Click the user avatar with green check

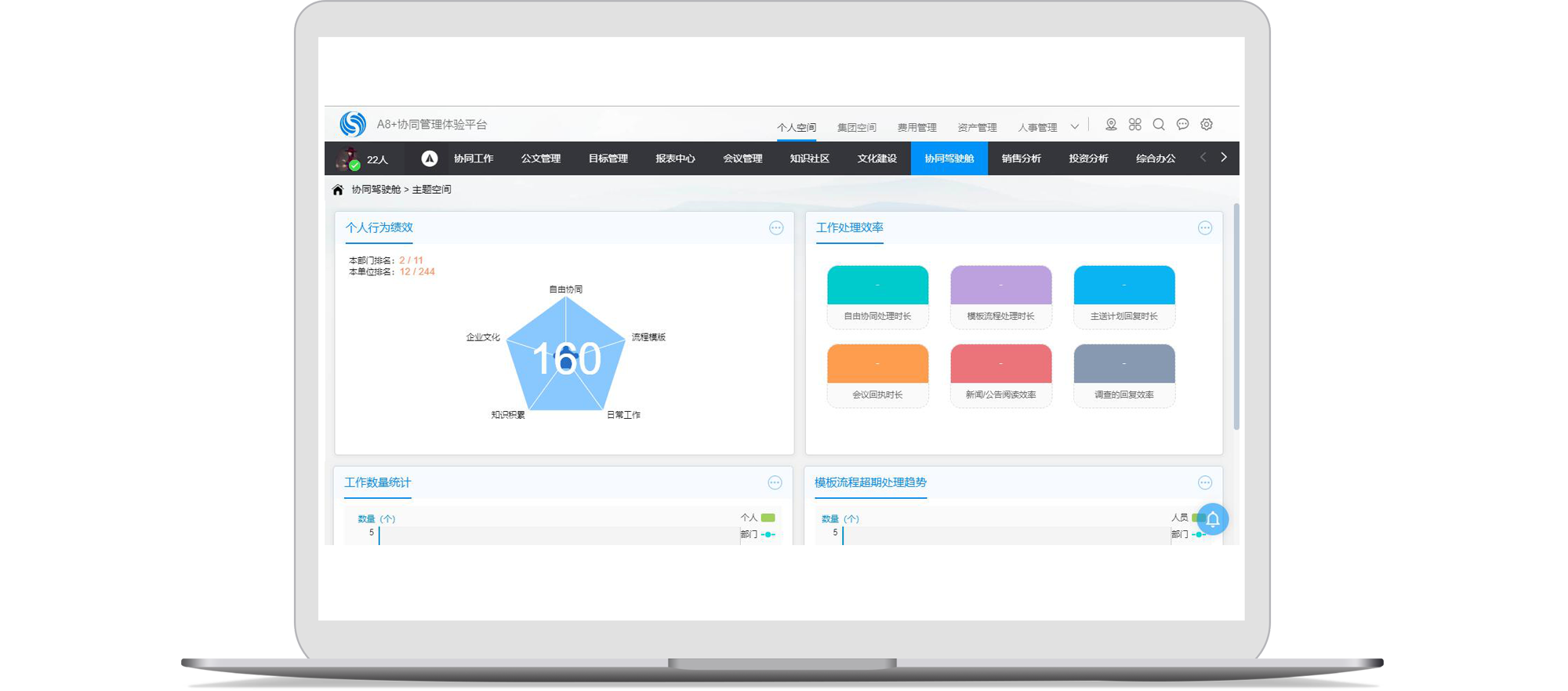pos(348,159)
